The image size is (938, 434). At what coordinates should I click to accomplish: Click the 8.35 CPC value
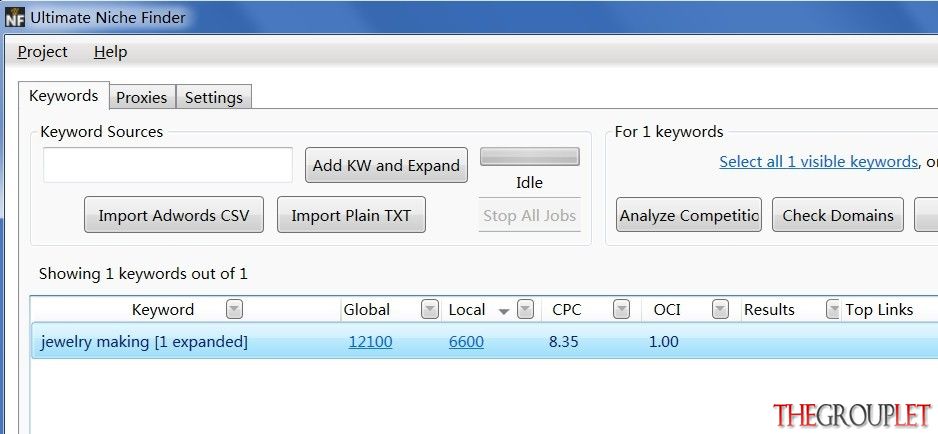(x=564, y=342)
